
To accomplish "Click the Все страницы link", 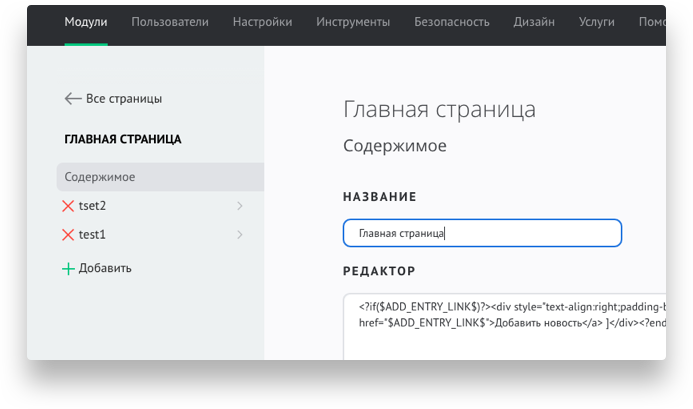I will pos(124,99).
